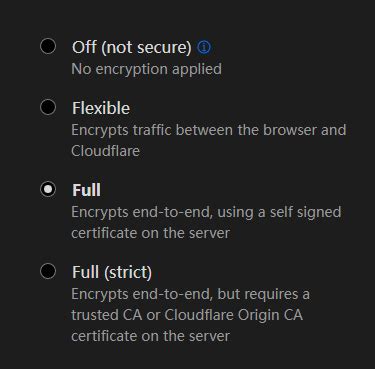Click "Encrypts traffic between the browser and" line
Image resolution: width=375 pixels, height=369 pixels.
[x=209, y=130]
